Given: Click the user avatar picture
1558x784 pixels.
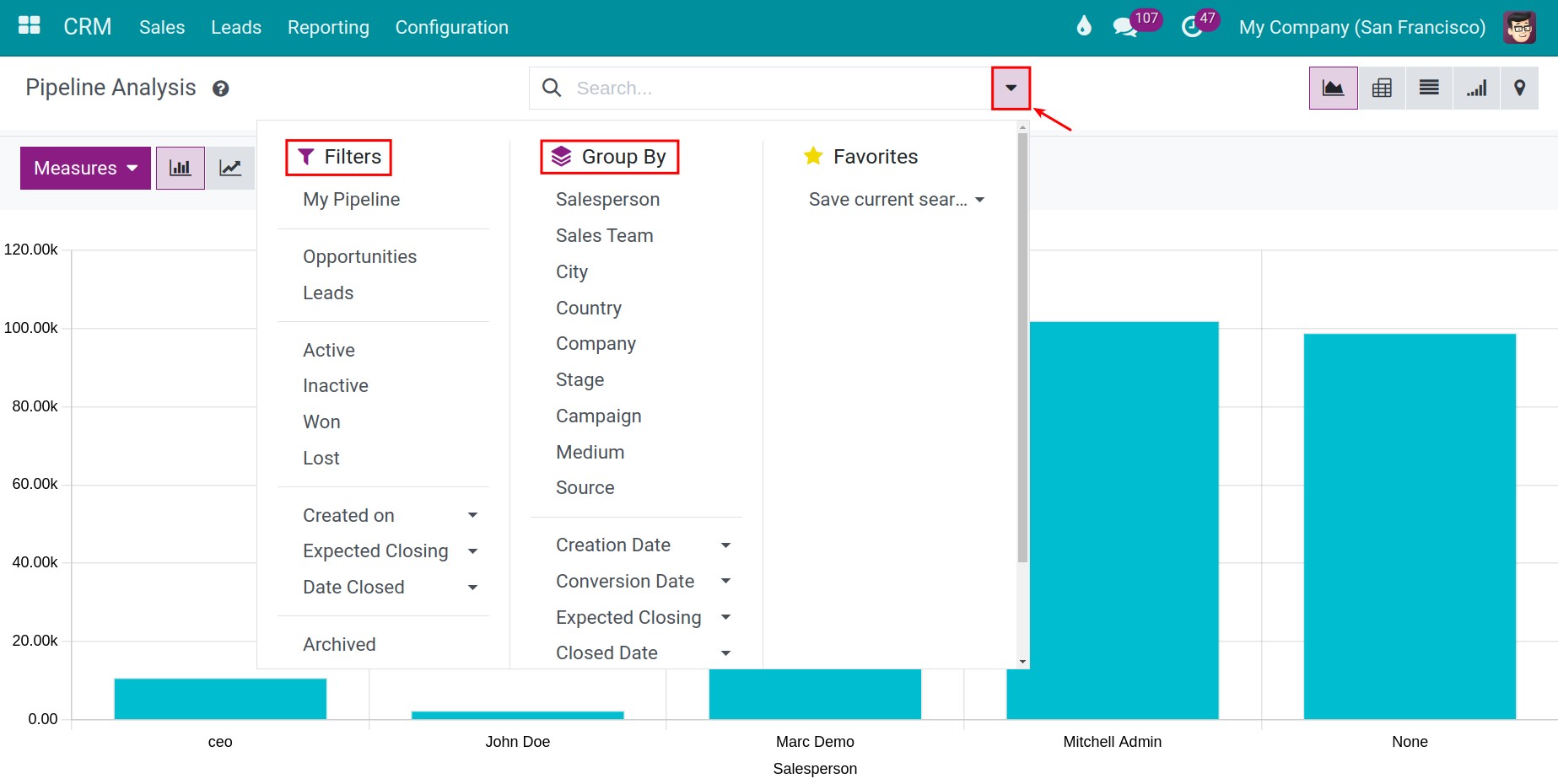Looking at the screenshot, I should (x=1520, y=27).
